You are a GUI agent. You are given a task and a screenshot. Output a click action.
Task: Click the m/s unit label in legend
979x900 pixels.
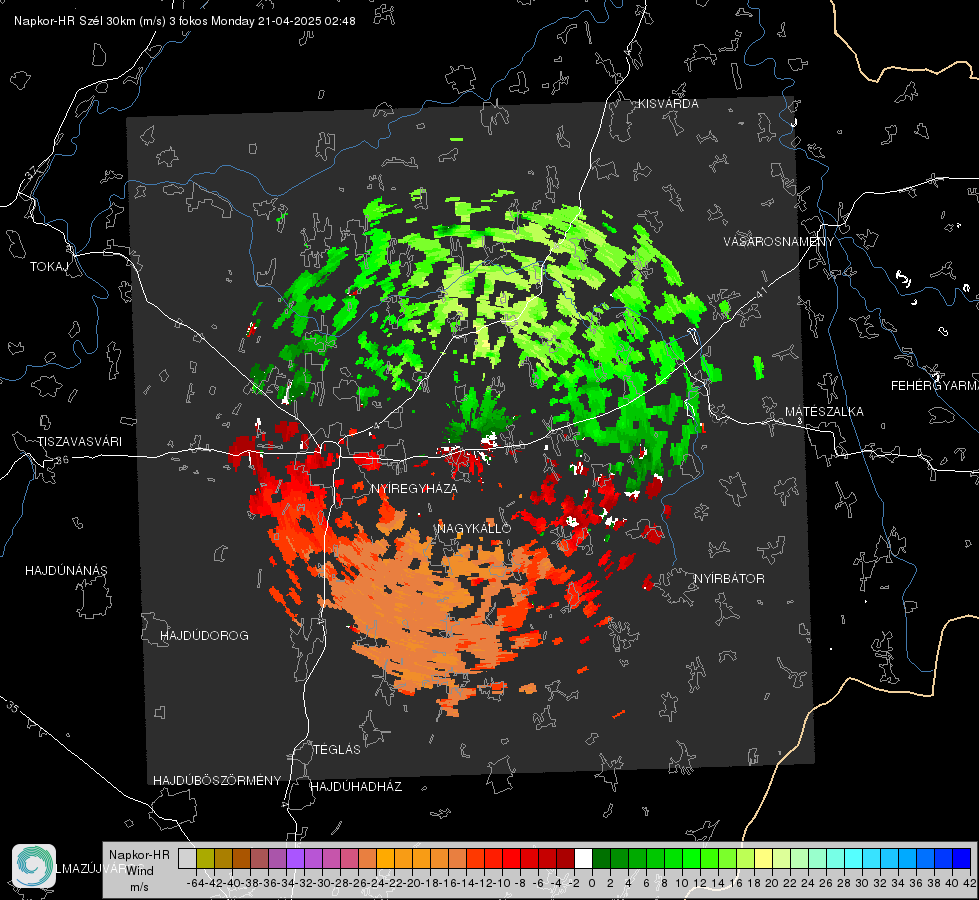coord(139,887)
